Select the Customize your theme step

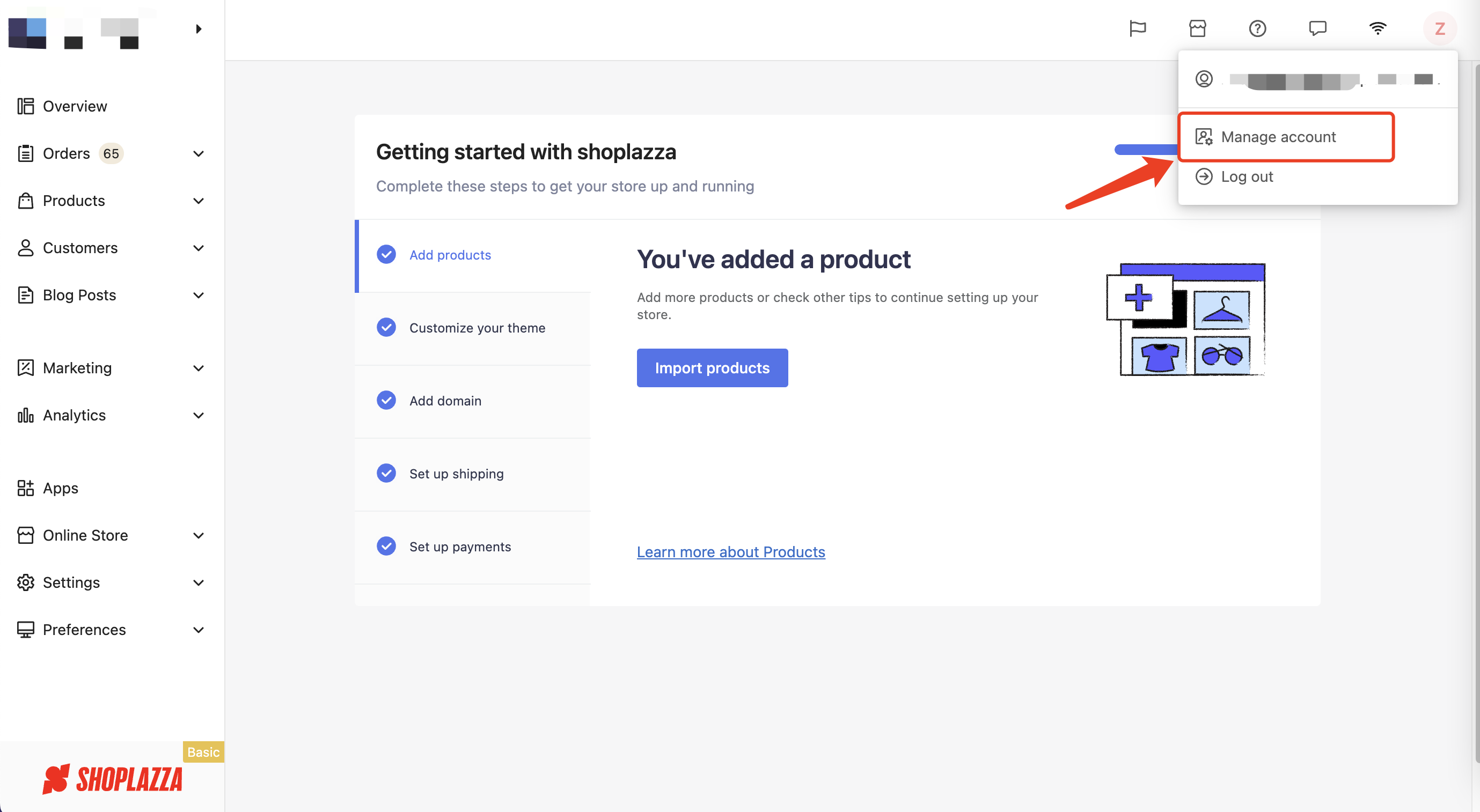click(473, 328)
